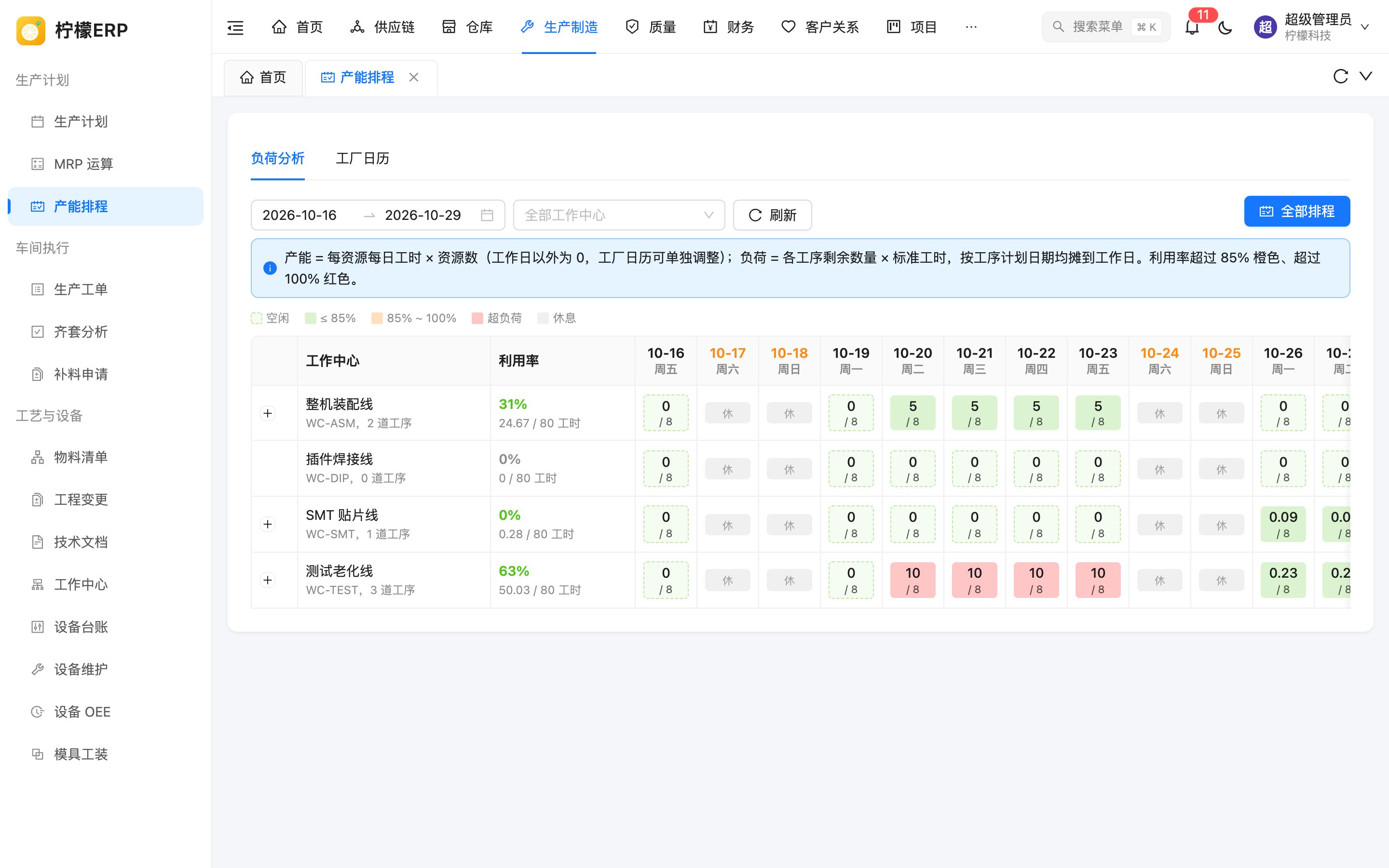Open 设备台账 in the sidebar
The image size is (1389, 868).
coord(106,627)
